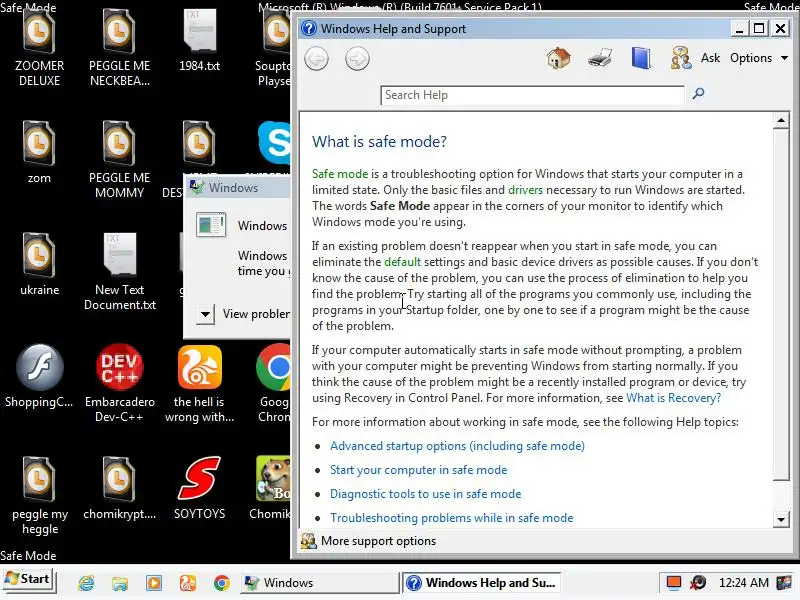Launch Chrome from taskbar quick launch
Screen dimensions: 800x600
(x=221, y=583)
